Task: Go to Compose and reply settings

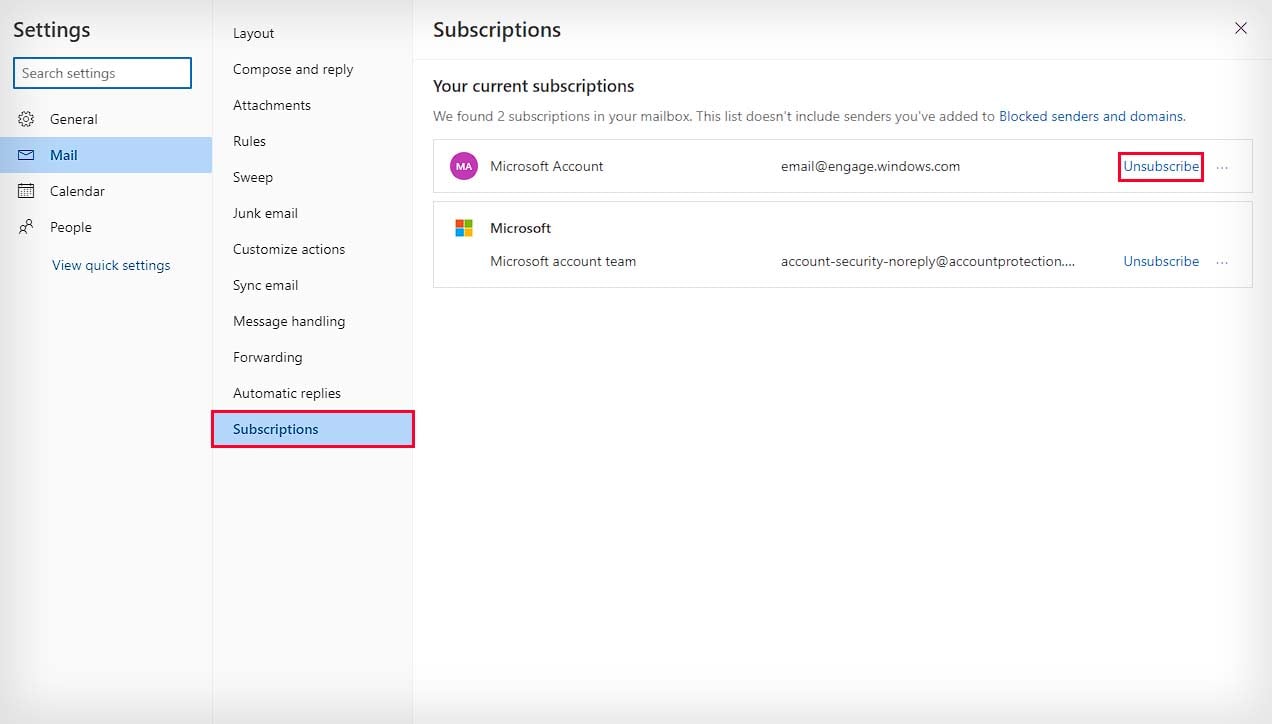Action: (293, 69)
